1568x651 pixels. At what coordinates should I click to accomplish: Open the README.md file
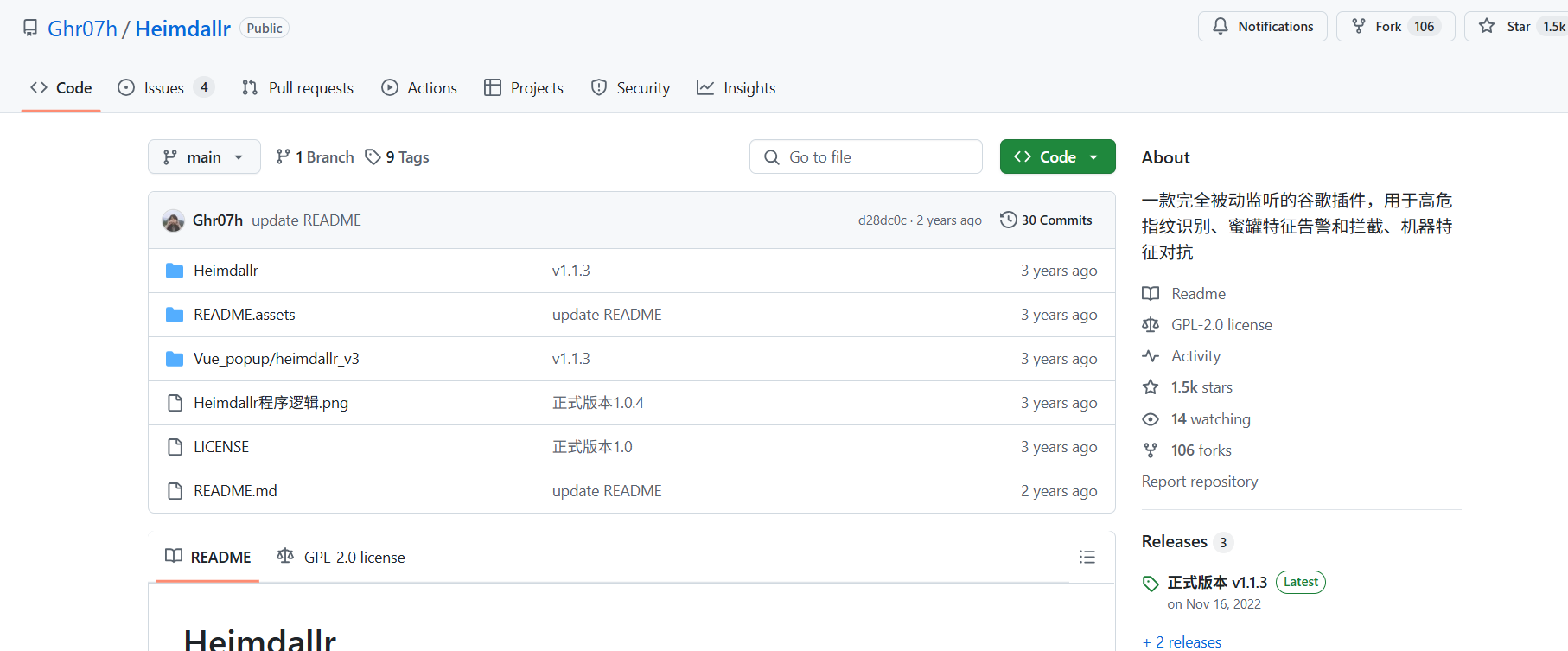point(235,491)
